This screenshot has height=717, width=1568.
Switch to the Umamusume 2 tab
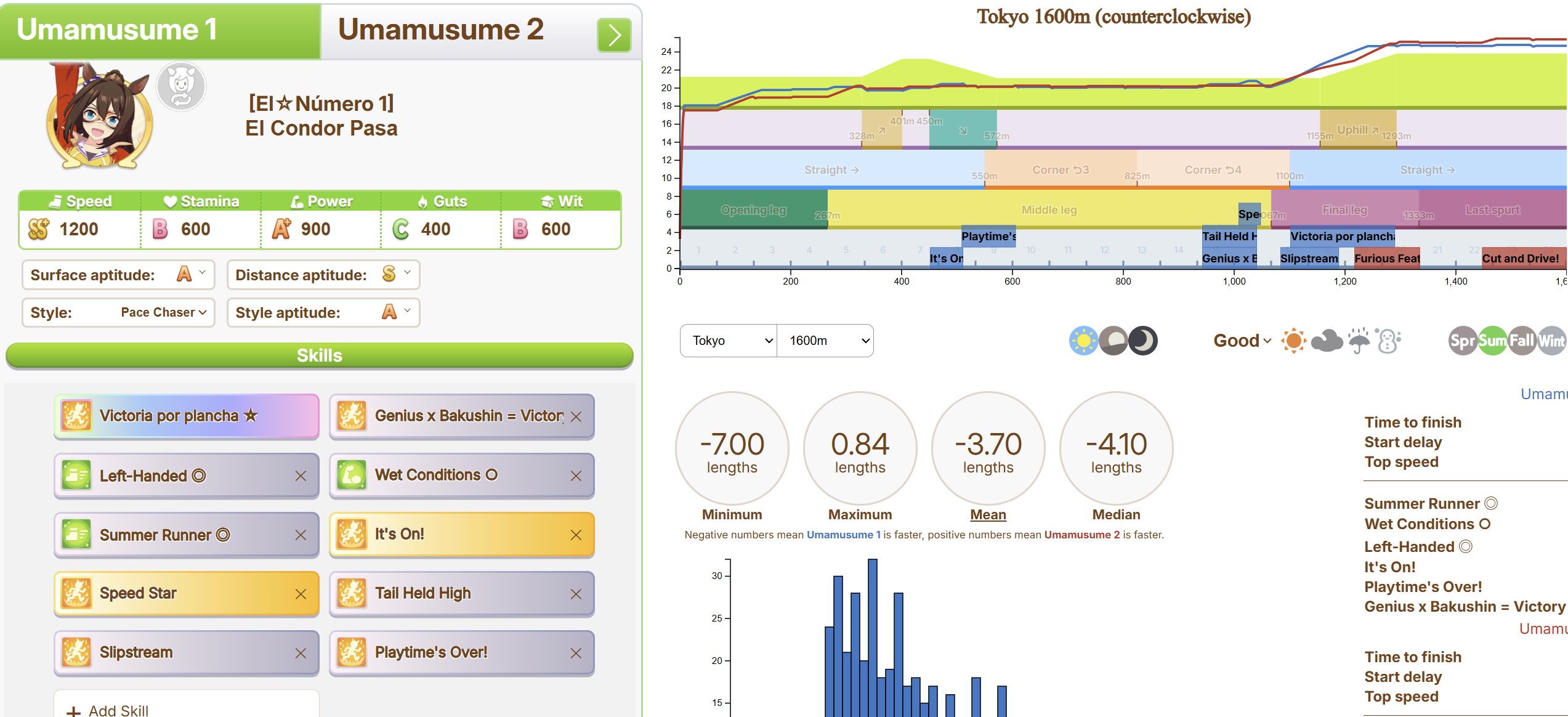(x=441, y=30)
